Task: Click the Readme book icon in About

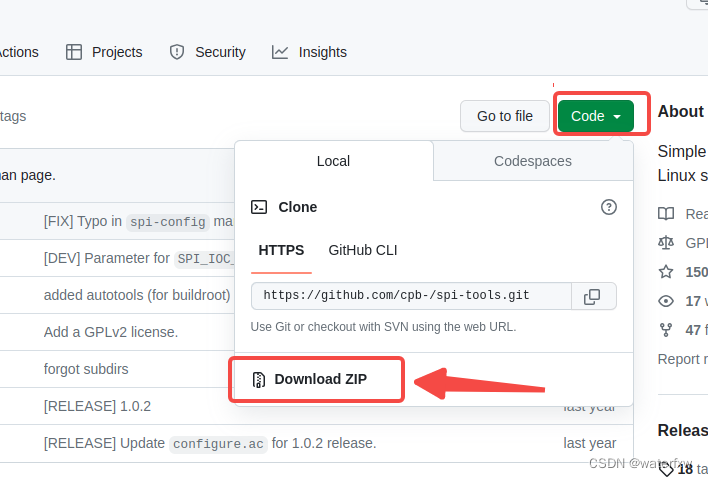Action: (666, 213)
